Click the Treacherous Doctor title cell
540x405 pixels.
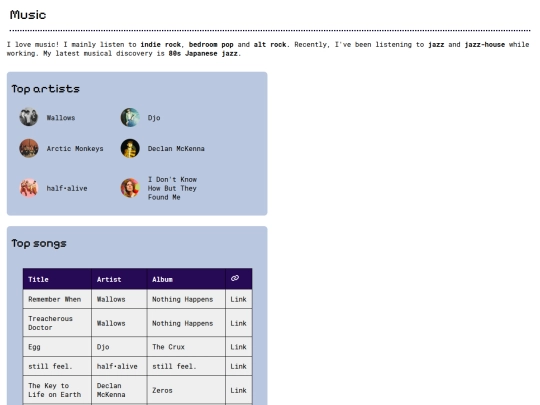point(57,323)
